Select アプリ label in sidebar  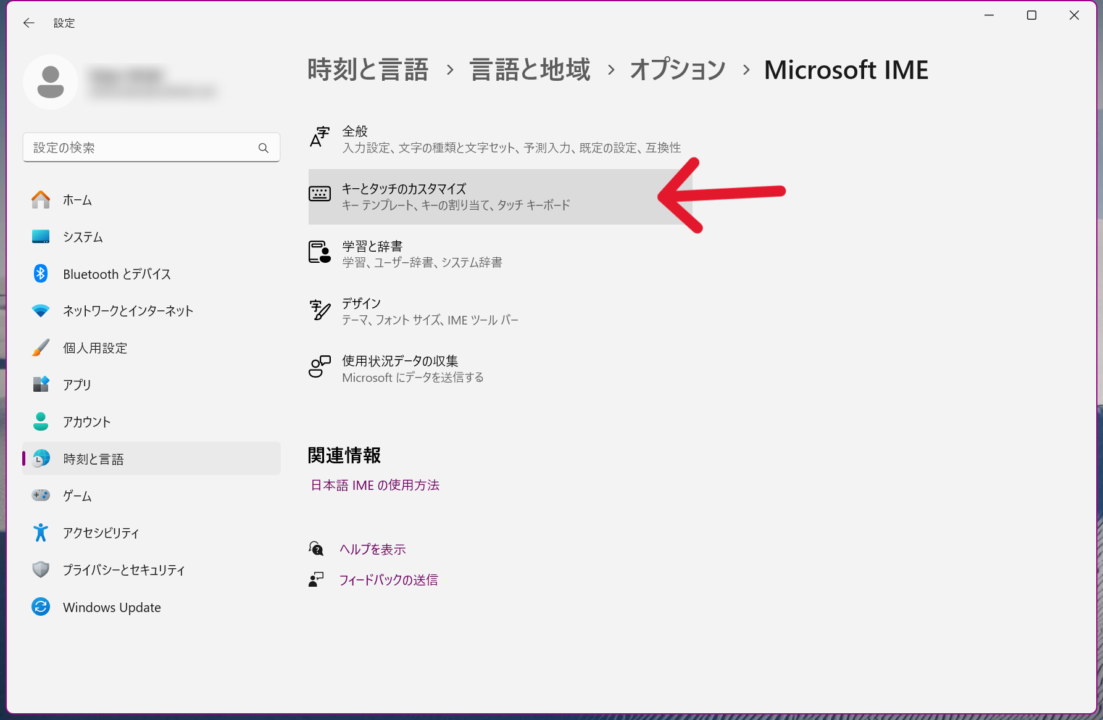click(77, 385)
